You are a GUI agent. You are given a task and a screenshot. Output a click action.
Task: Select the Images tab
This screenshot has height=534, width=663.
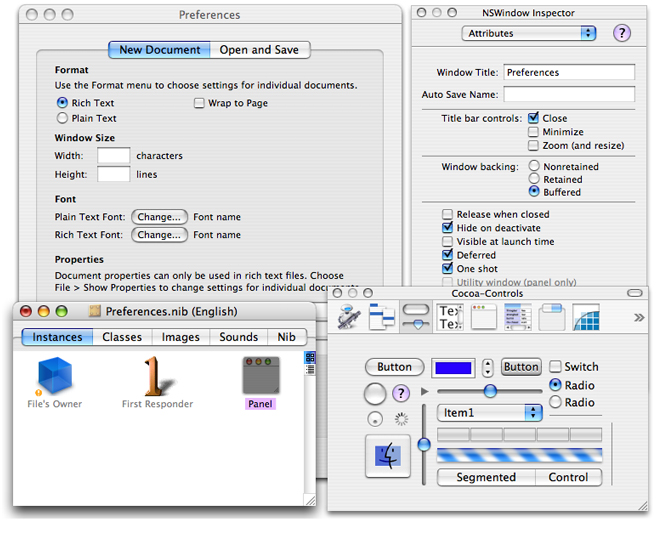pos(181,337)
